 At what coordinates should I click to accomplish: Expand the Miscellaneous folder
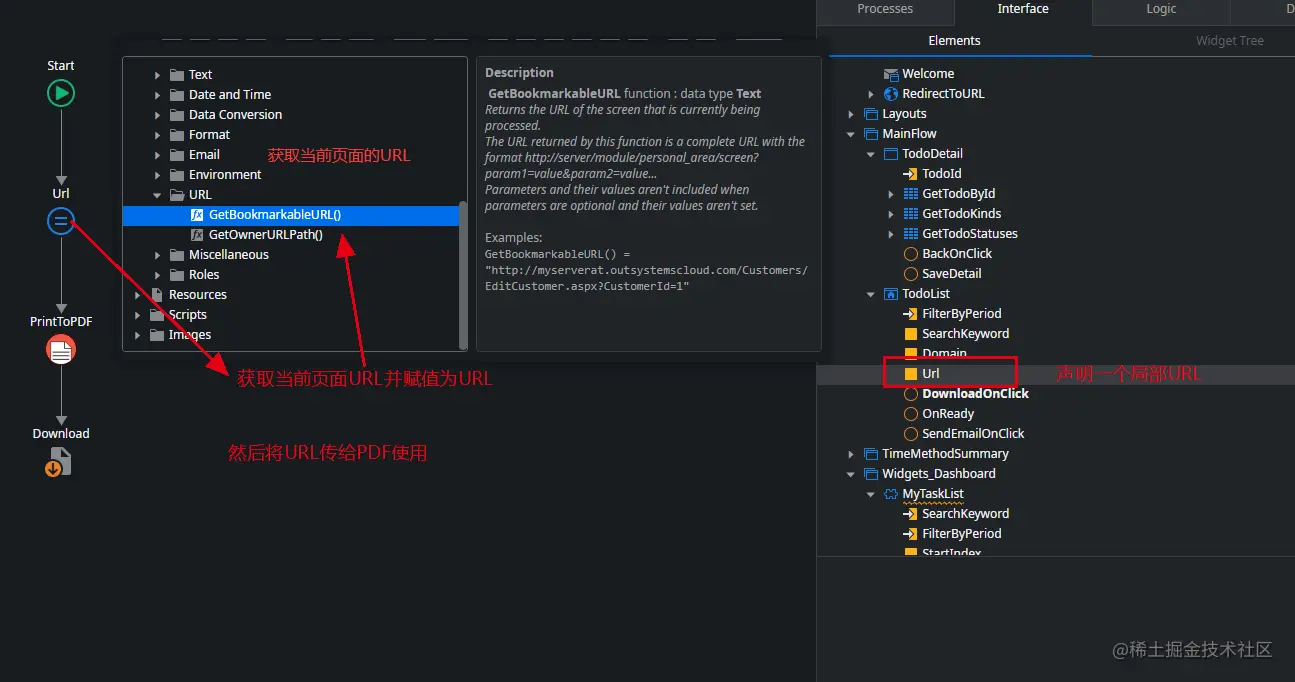pos(157,255)
